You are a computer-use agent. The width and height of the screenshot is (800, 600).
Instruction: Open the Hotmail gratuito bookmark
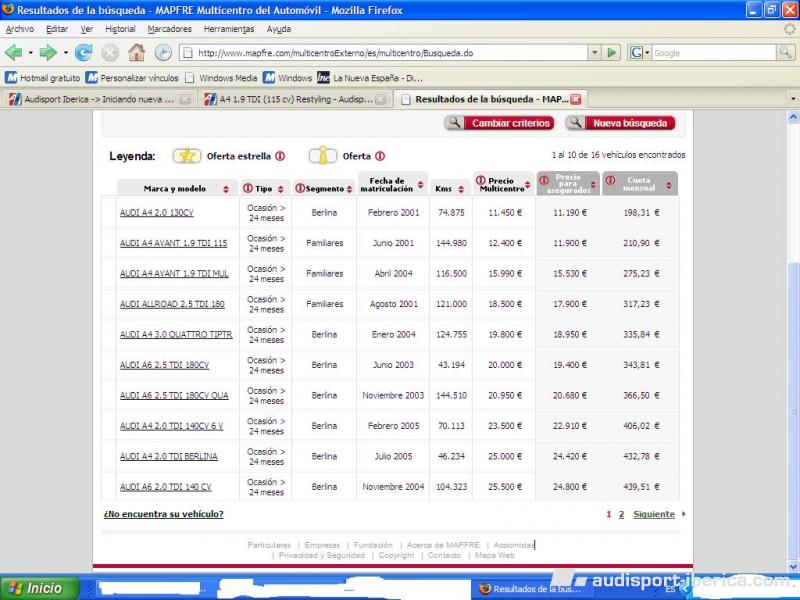[43, 78]
